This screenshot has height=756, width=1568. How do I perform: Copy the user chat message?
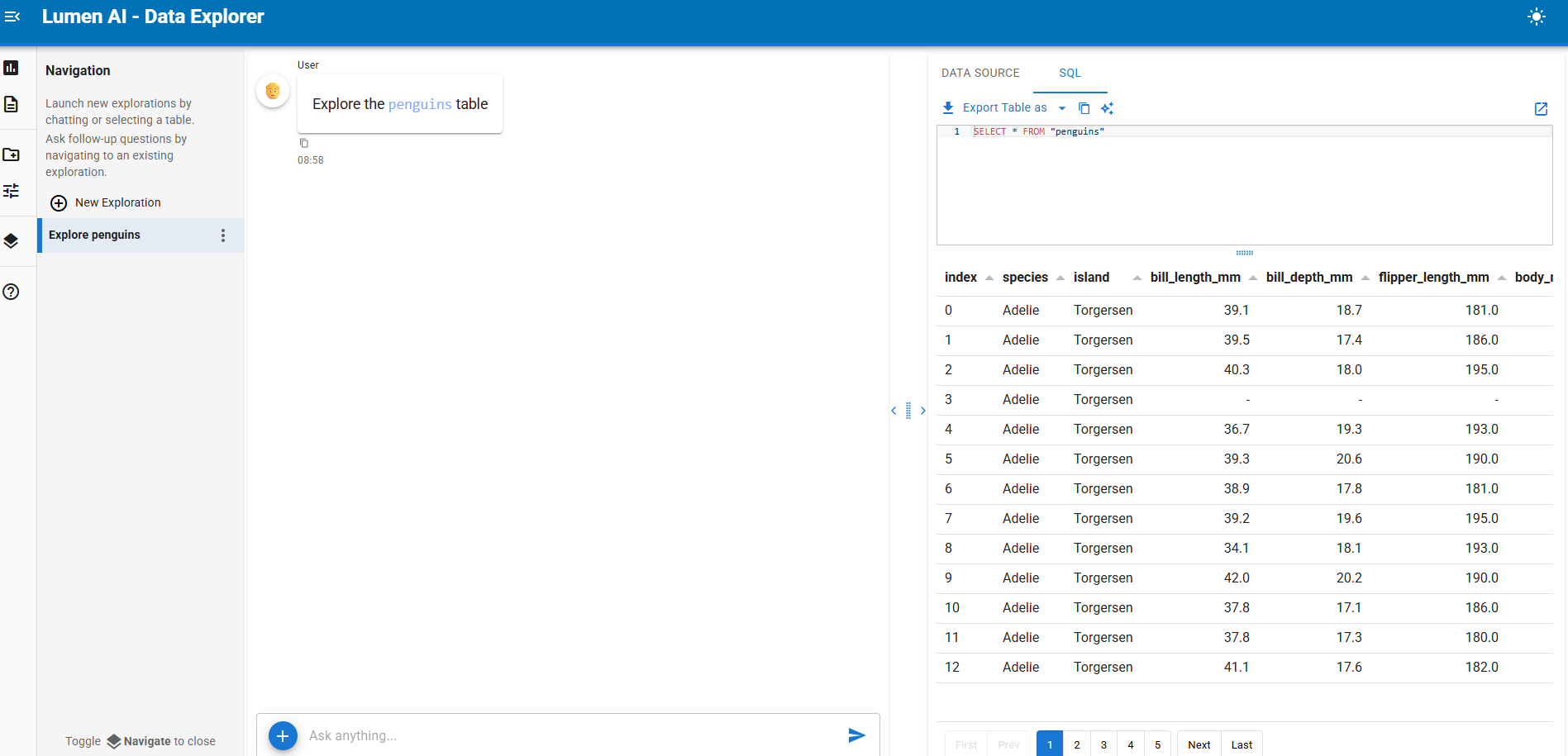pos(304,143)
